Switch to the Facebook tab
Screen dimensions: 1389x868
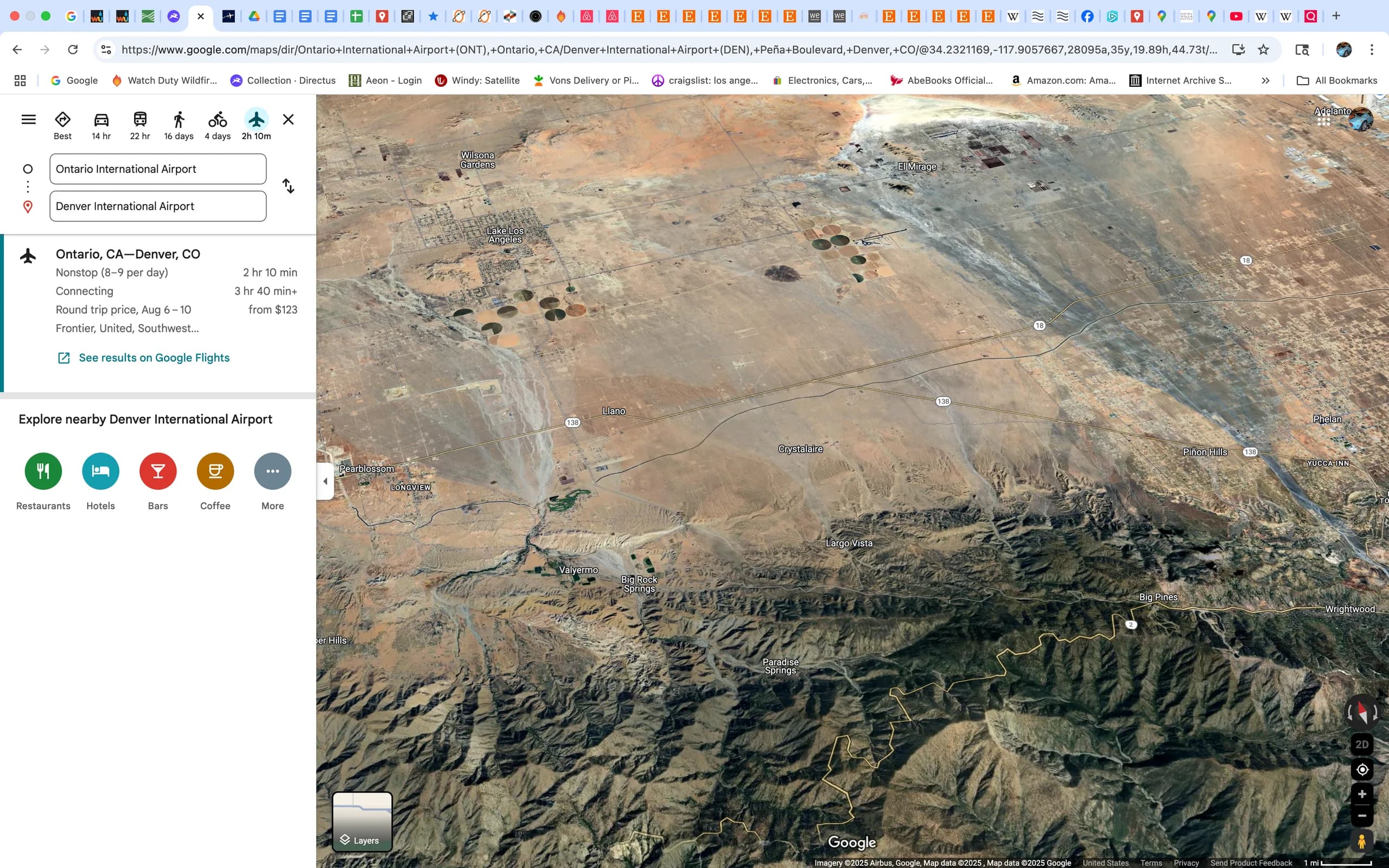tap(1087, 16)
